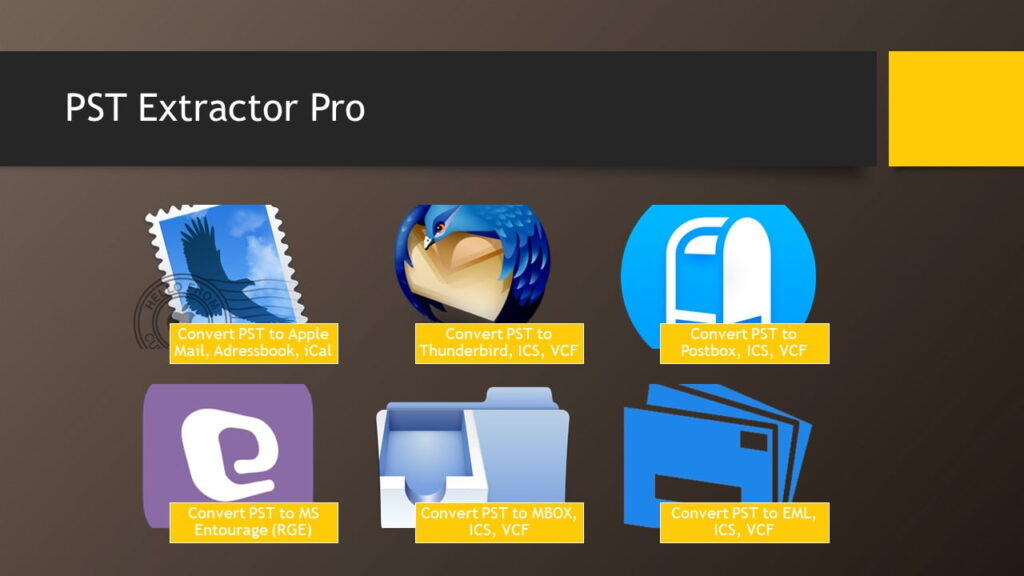Screen dimensions: 1024x576
Task: Click the PST Extractor Pro title text
Action: [215, 108]
